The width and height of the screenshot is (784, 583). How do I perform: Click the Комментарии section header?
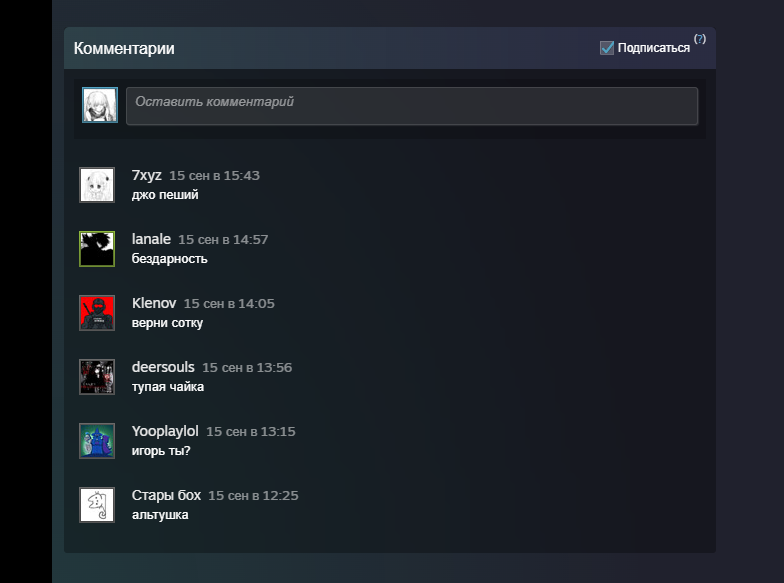point(124,48)
